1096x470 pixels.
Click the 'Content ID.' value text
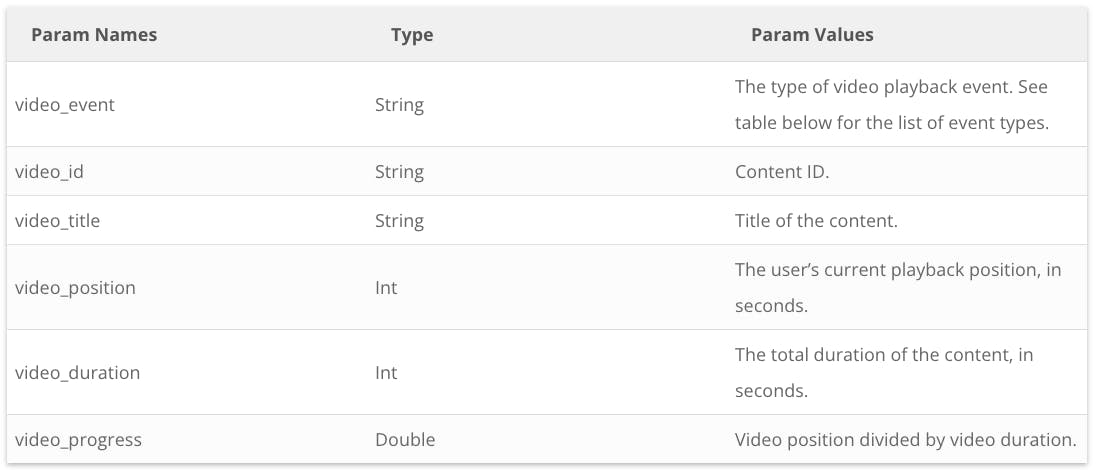(x=782, y=172)
